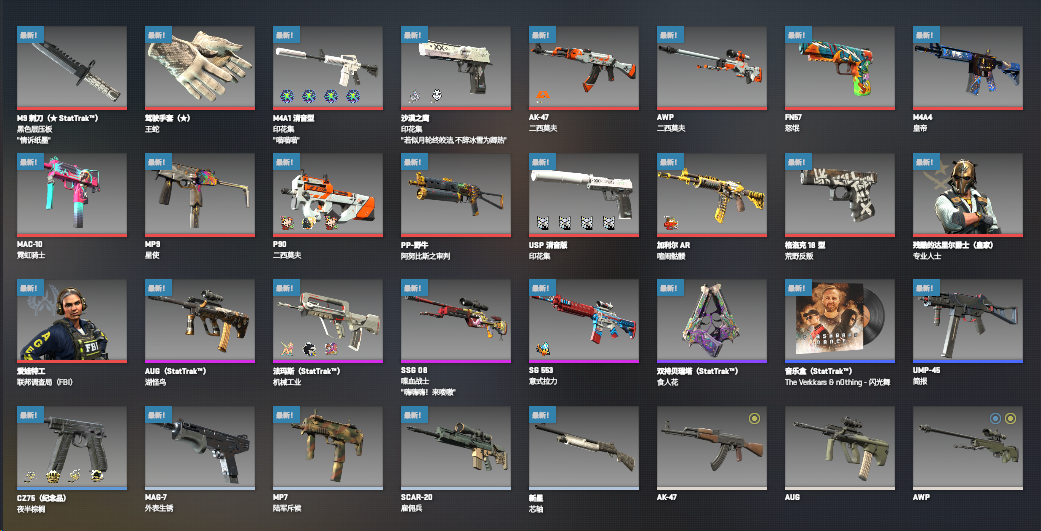Open the FBI agent character item
1041x531 pixels.
(x=72, y=321)
